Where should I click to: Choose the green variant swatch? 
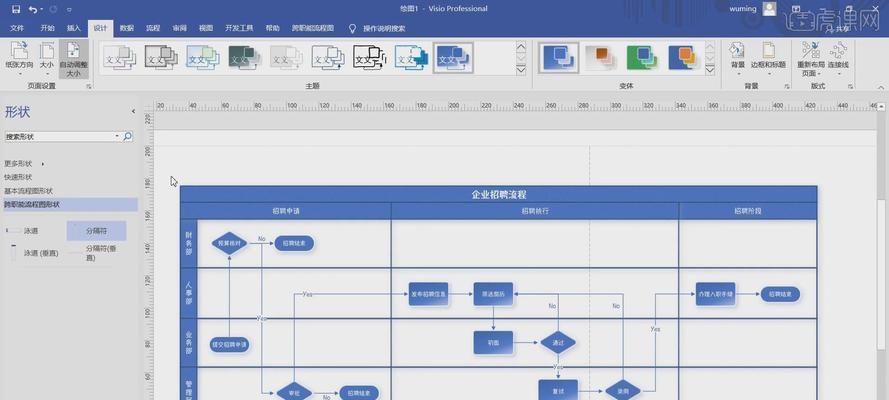click(642, 58)
